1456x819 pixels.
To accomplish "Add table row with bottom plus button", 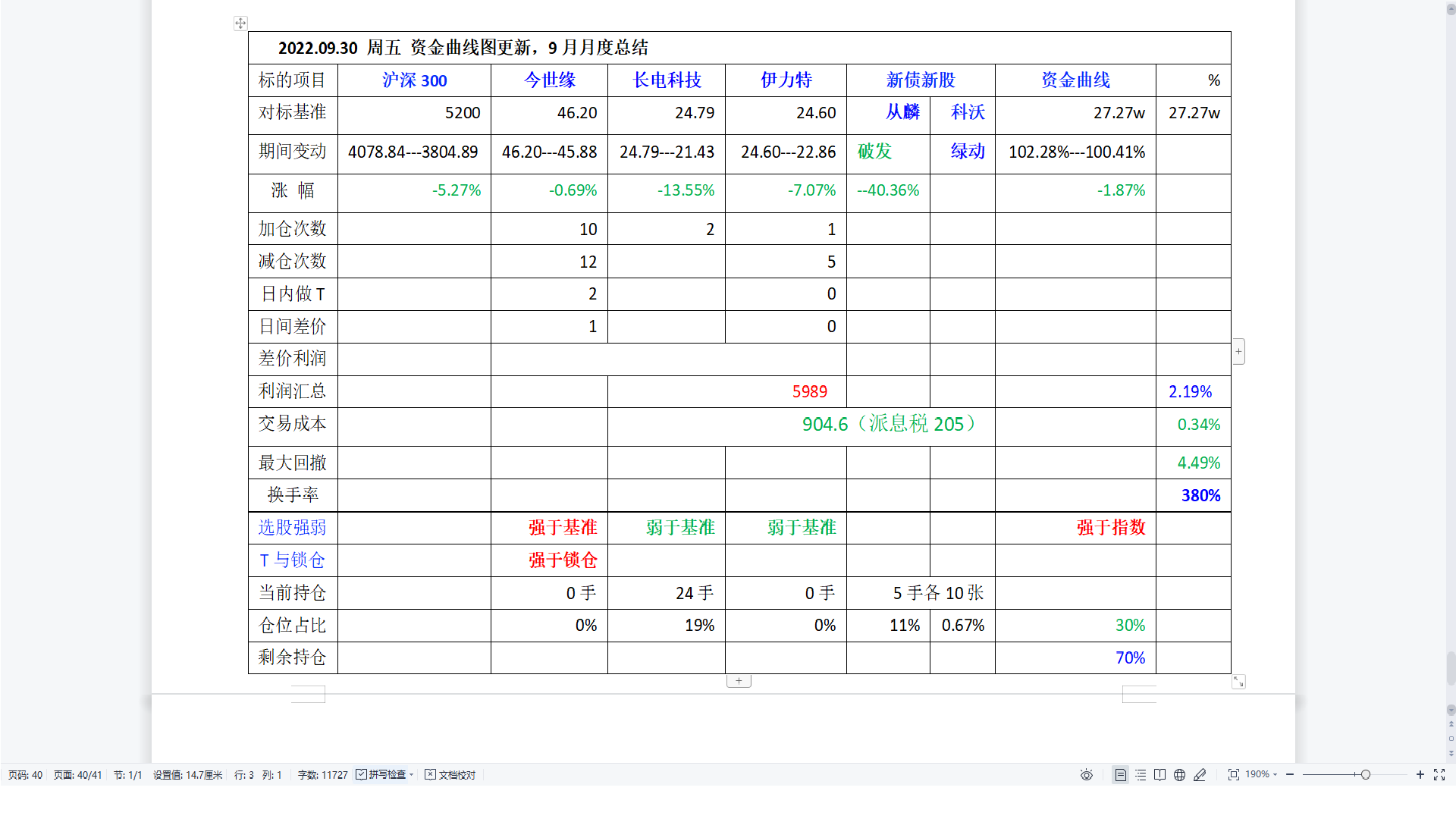I will (739, 681).
